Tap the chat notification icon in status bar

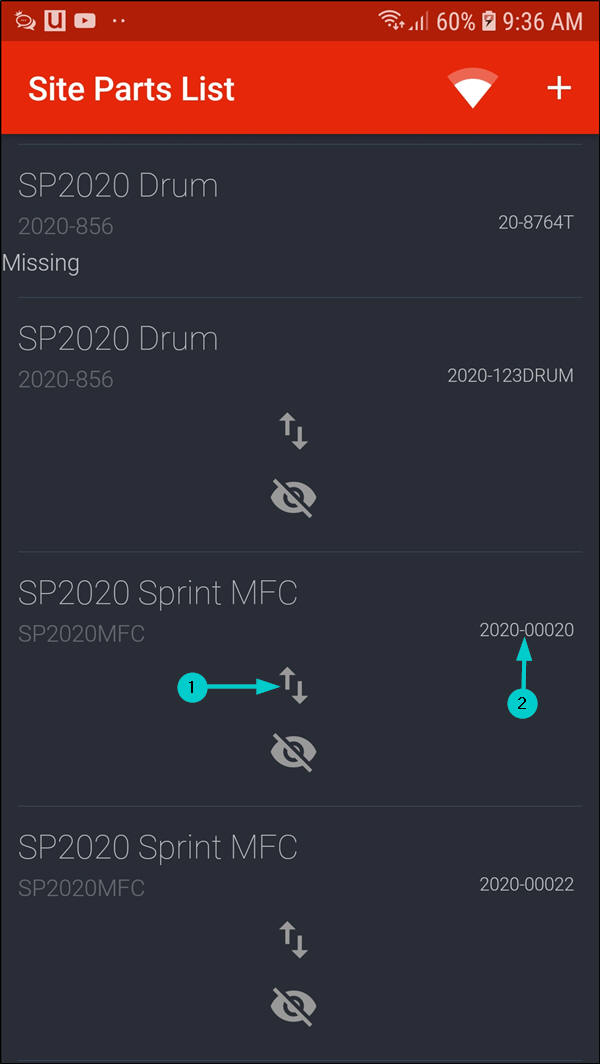coord(27,21)
